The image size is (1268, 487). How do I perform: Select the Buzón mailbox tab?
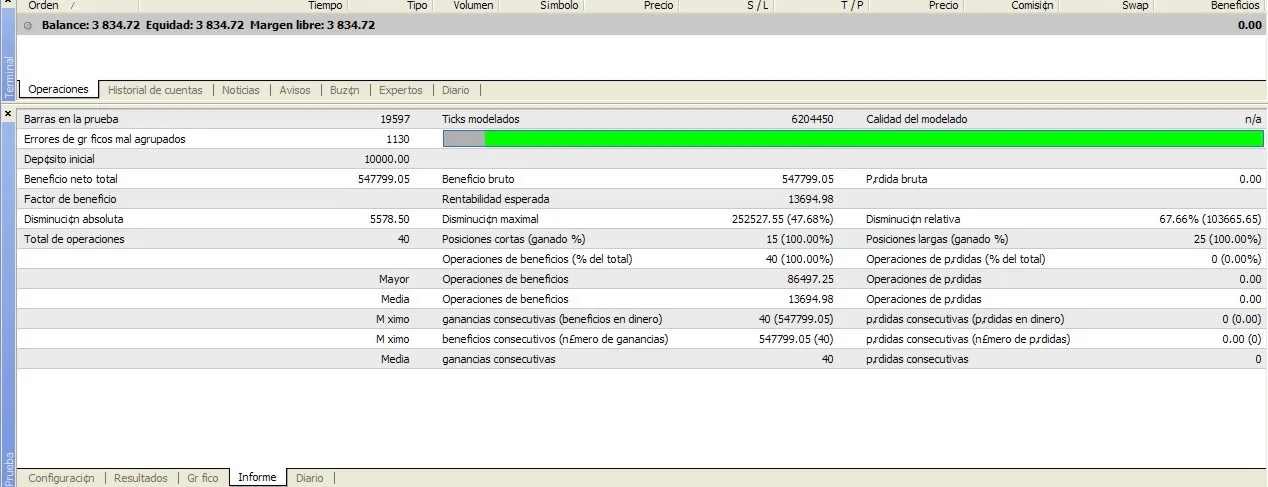pos(344,90)
